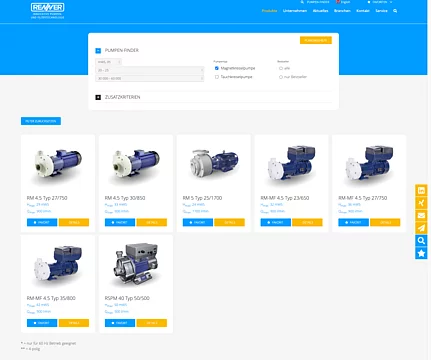431x360 pixels.
Task: Click the blue search icon in the right sidebar
Action: [421, 241]
